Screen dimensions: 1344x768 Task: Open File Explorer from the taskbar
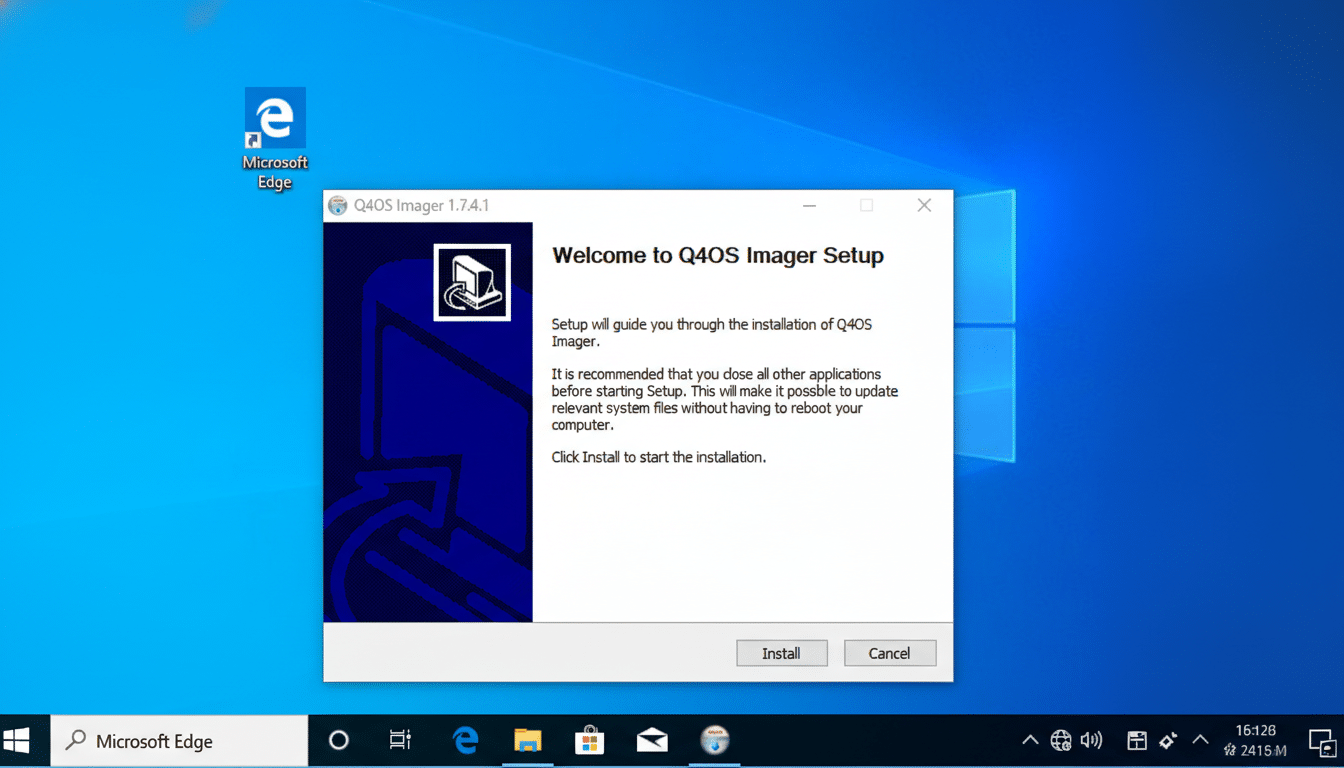click(527, 740)
